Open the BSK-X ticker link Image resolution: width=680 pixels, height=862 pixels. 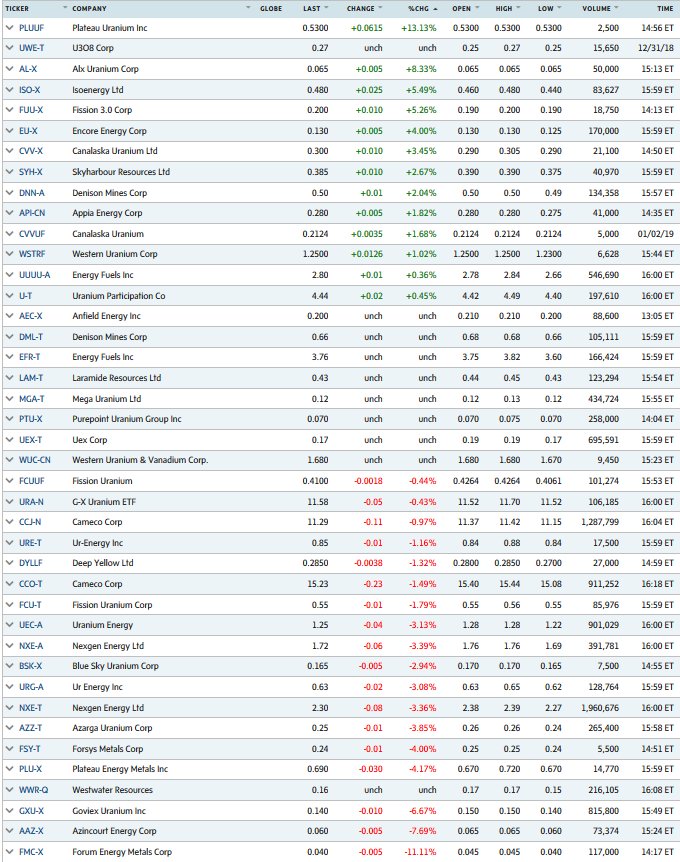pos(31,666)
